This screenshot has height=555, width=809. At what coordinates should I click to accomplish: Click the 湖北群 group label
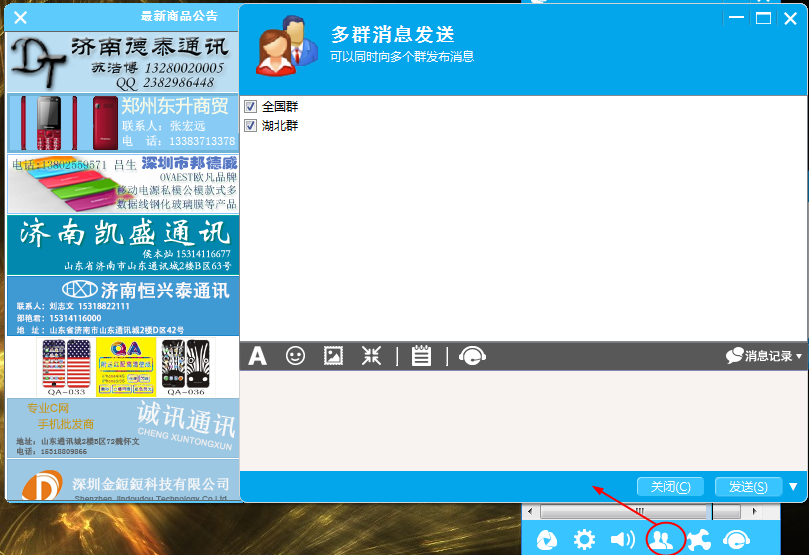[x=280, y=125]
